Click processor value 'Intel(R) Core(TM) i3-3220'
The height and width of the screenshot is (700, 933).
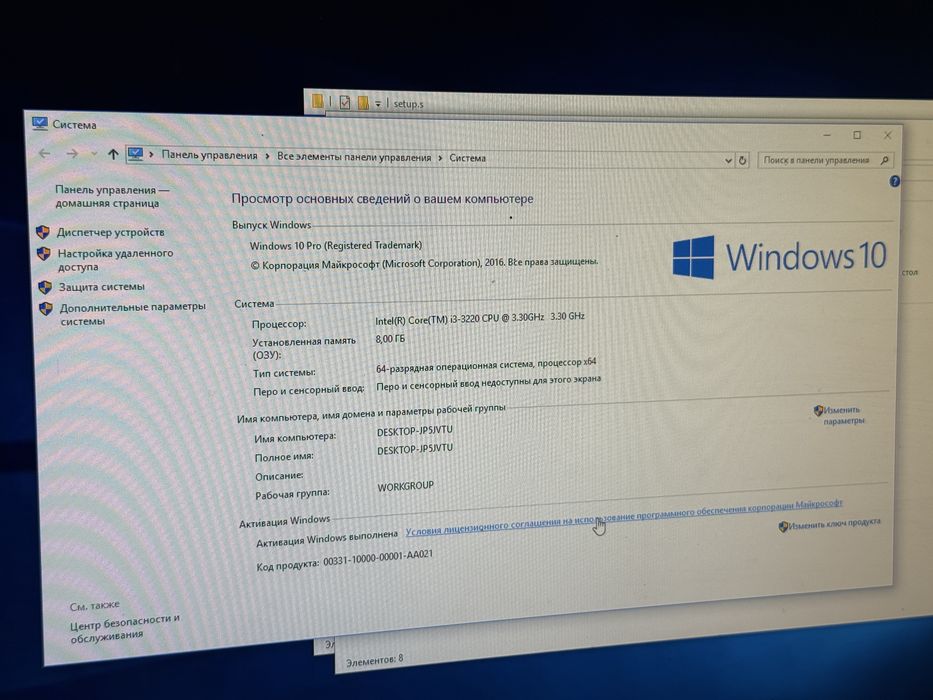pos(480,318)
